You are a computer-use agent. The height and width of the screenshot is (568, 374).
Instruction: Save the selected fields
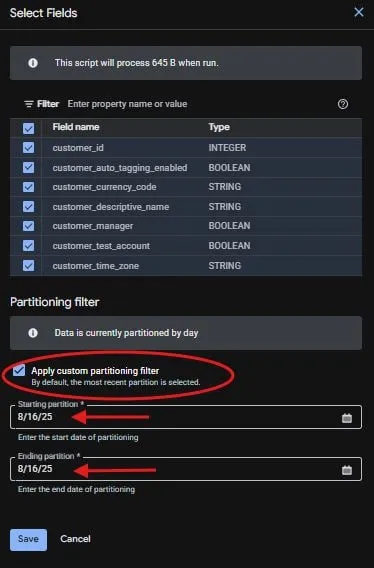point(28,539)
